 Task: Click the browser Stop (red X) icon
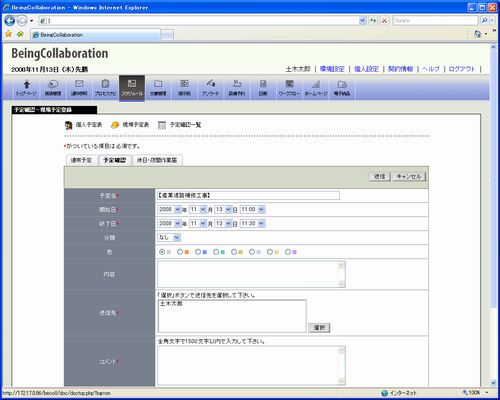click(384, 21)
